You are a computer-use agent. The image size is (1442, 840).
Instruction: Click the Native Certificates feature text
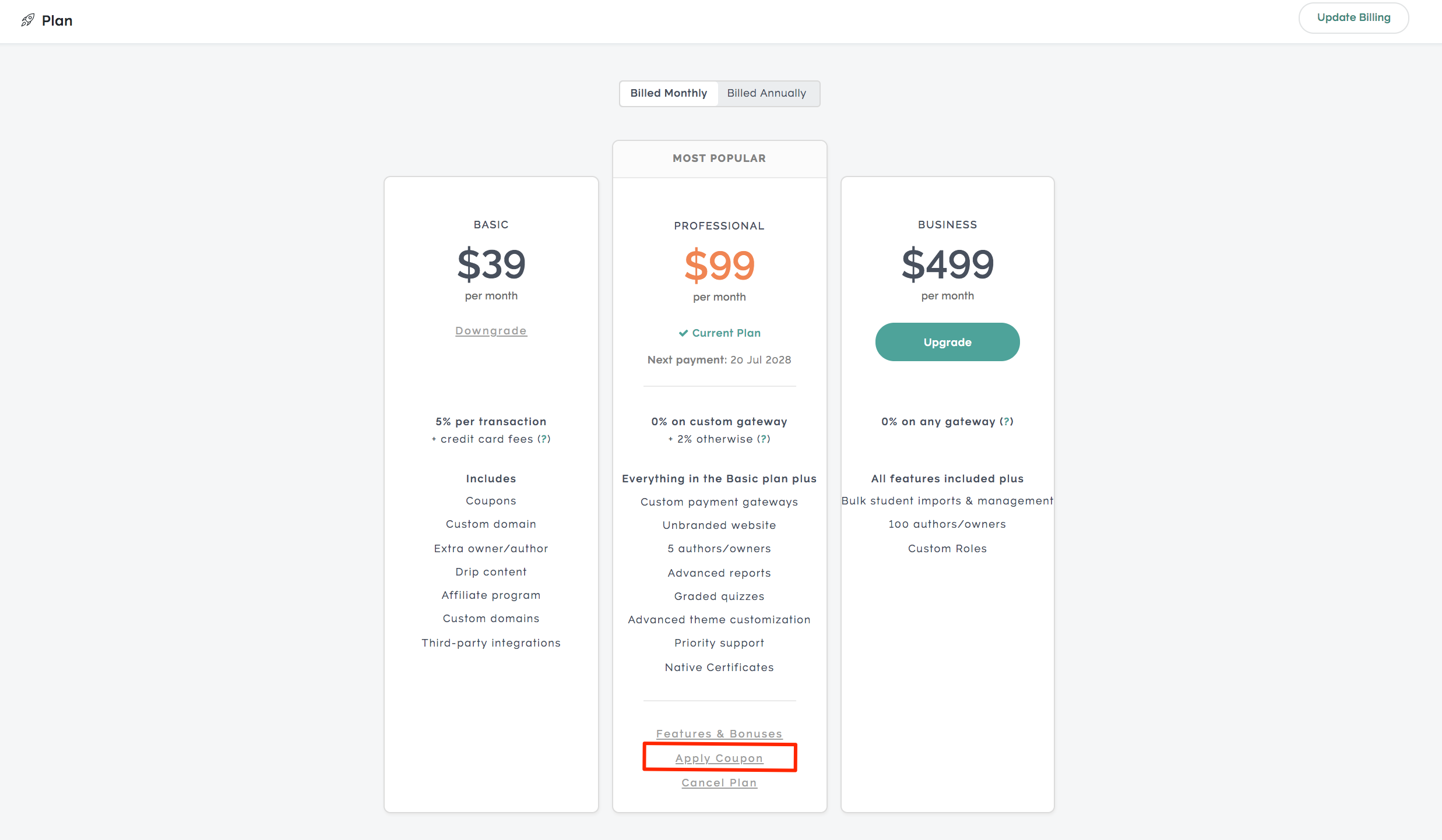tap(719, 668)
